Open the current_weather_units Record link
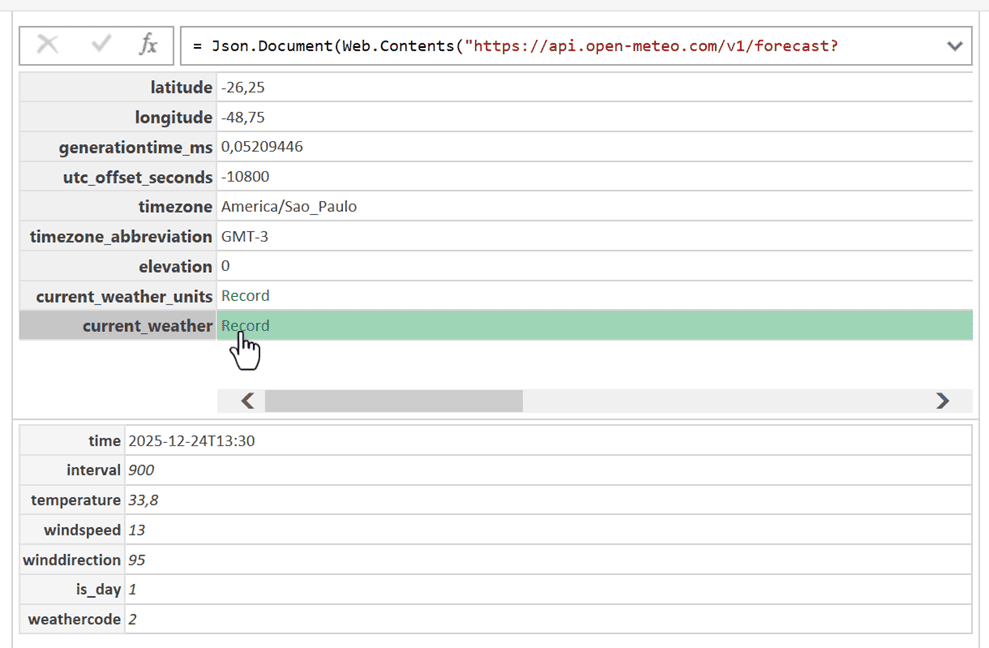This screenshot has height=648, width=989. 245,296
